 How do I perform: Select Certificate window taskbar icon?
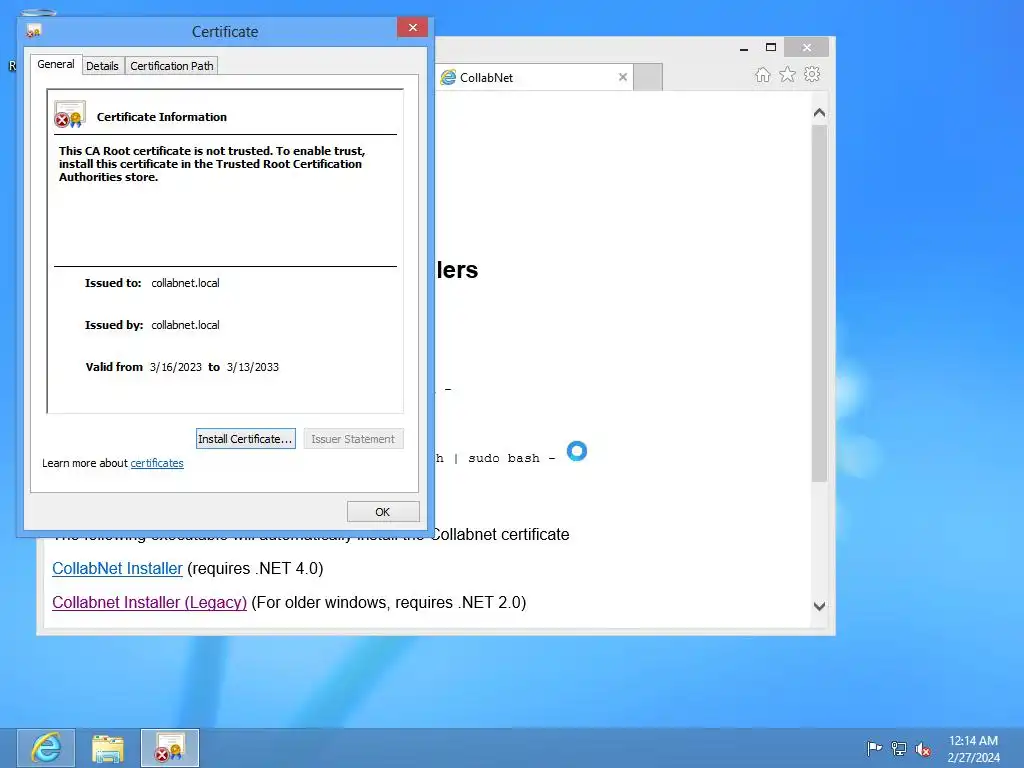[x=170, y=748]
